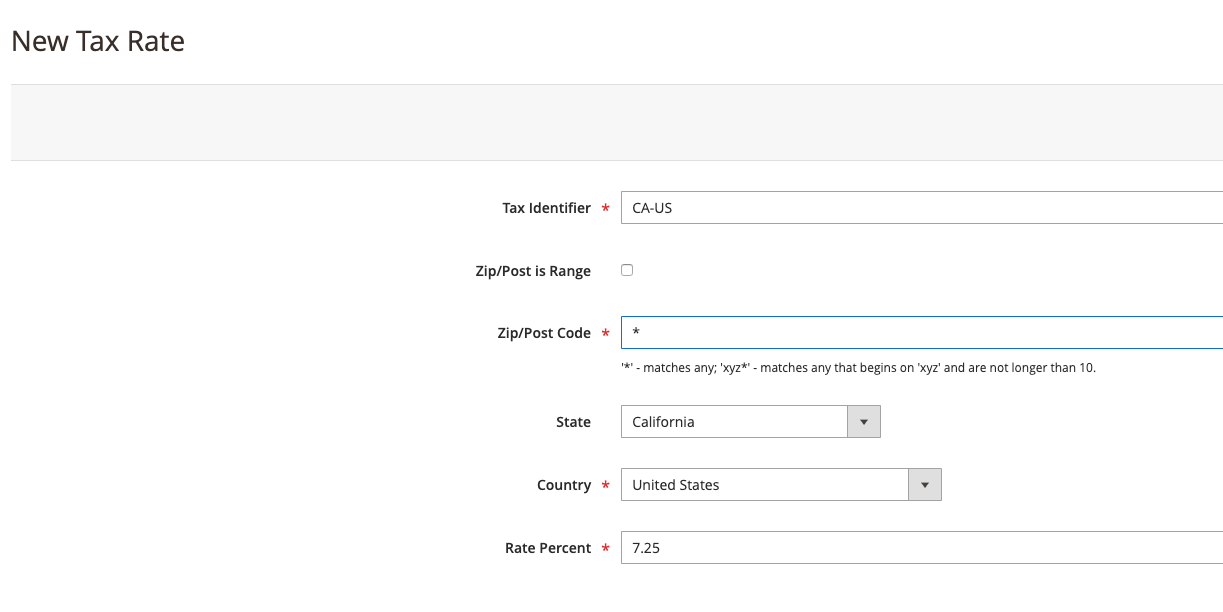
Task: Click the New Tax Rate heading
Action: 98,42
